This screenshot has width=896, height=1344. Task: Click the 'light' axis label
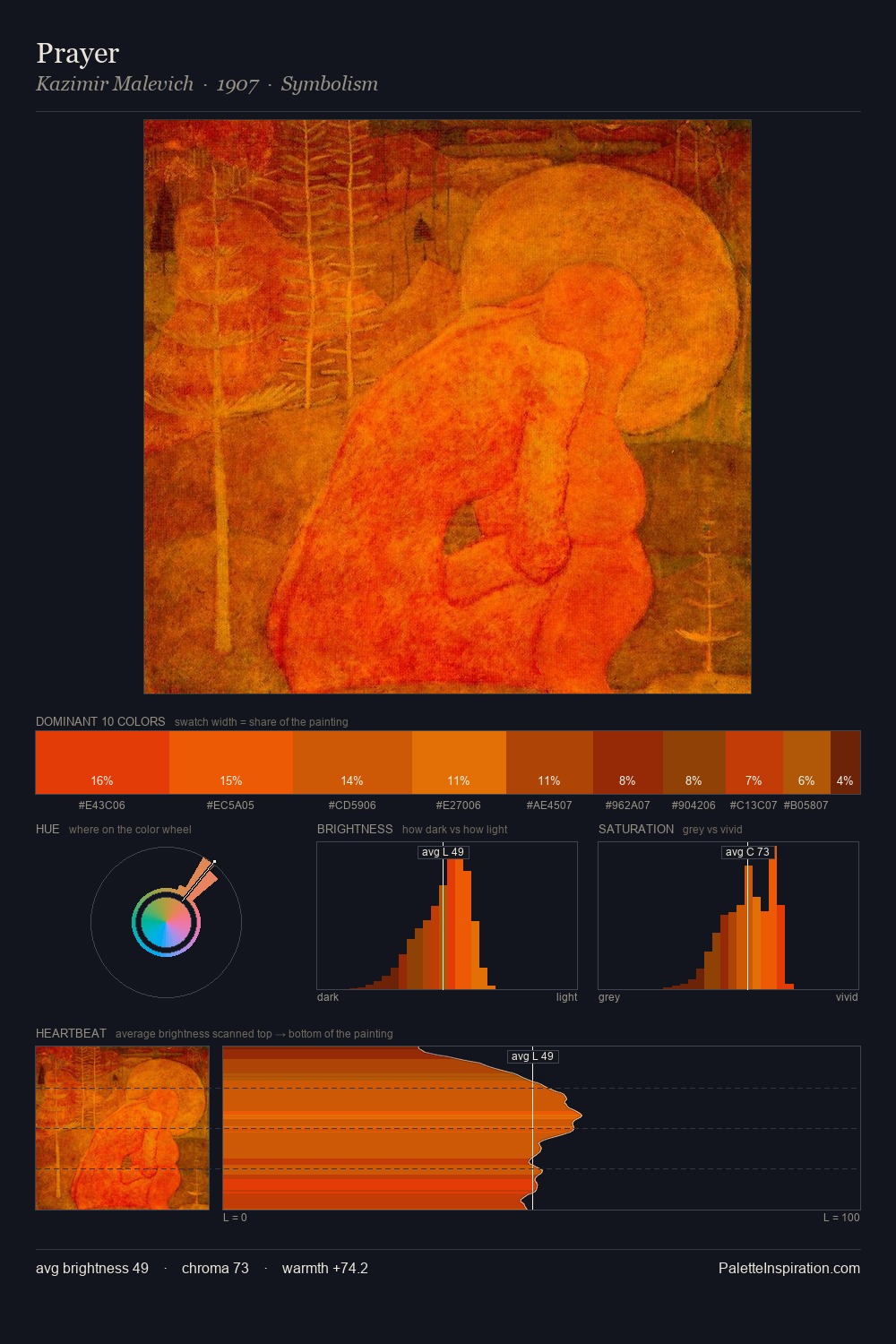click(566, 997)
